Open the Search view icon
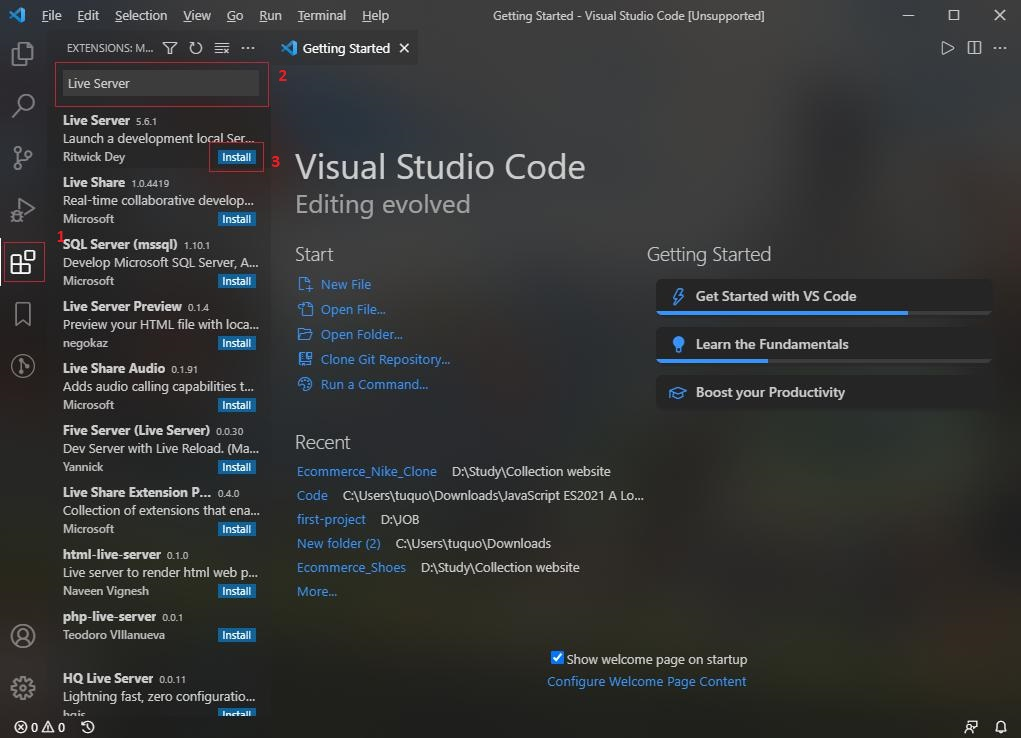Screen dimensions: 1021x738 pyautogui.click(x=22, y=105)
